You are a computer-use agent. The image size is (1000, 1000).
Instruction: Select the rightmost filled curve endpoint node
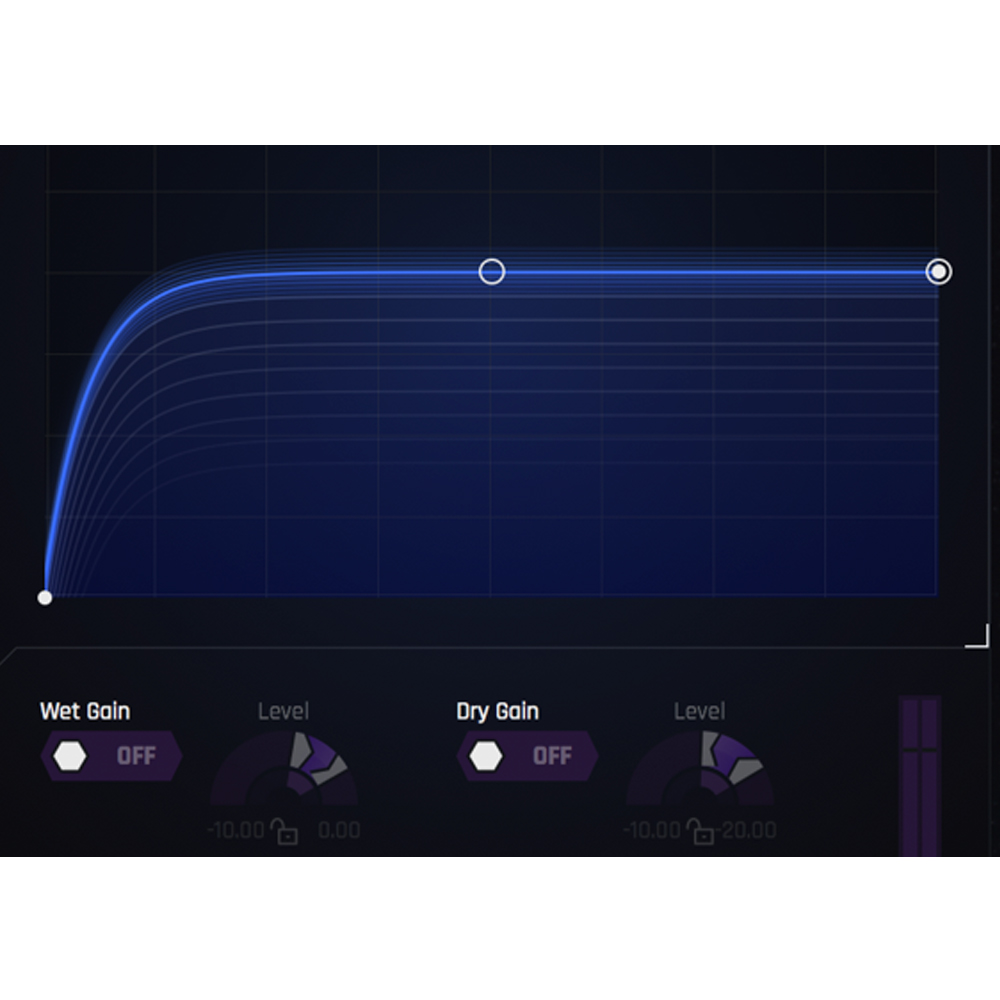point(938,271)
